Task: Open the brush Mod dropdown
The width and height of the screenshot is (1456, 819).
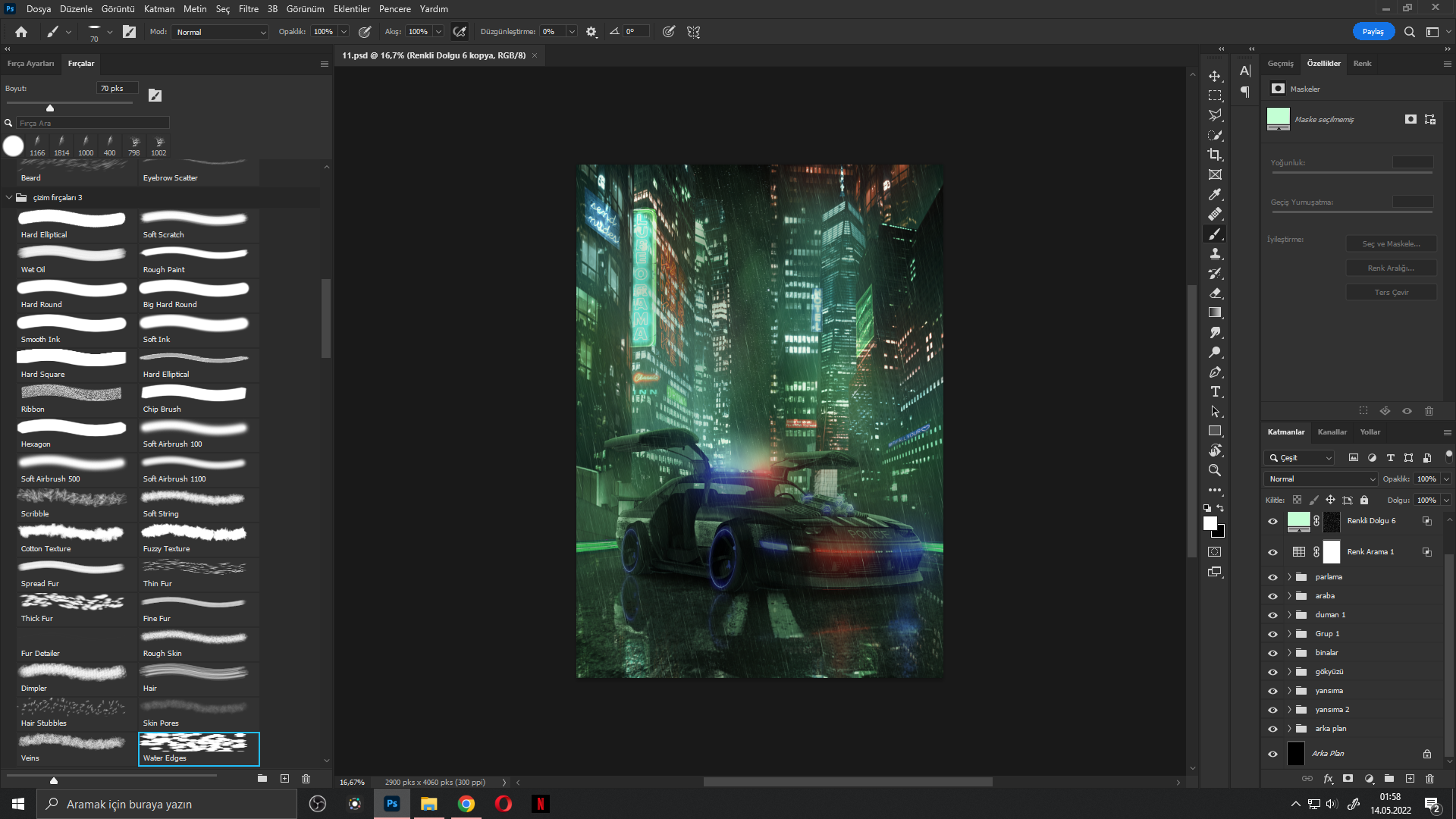Action: click(221, 32)
